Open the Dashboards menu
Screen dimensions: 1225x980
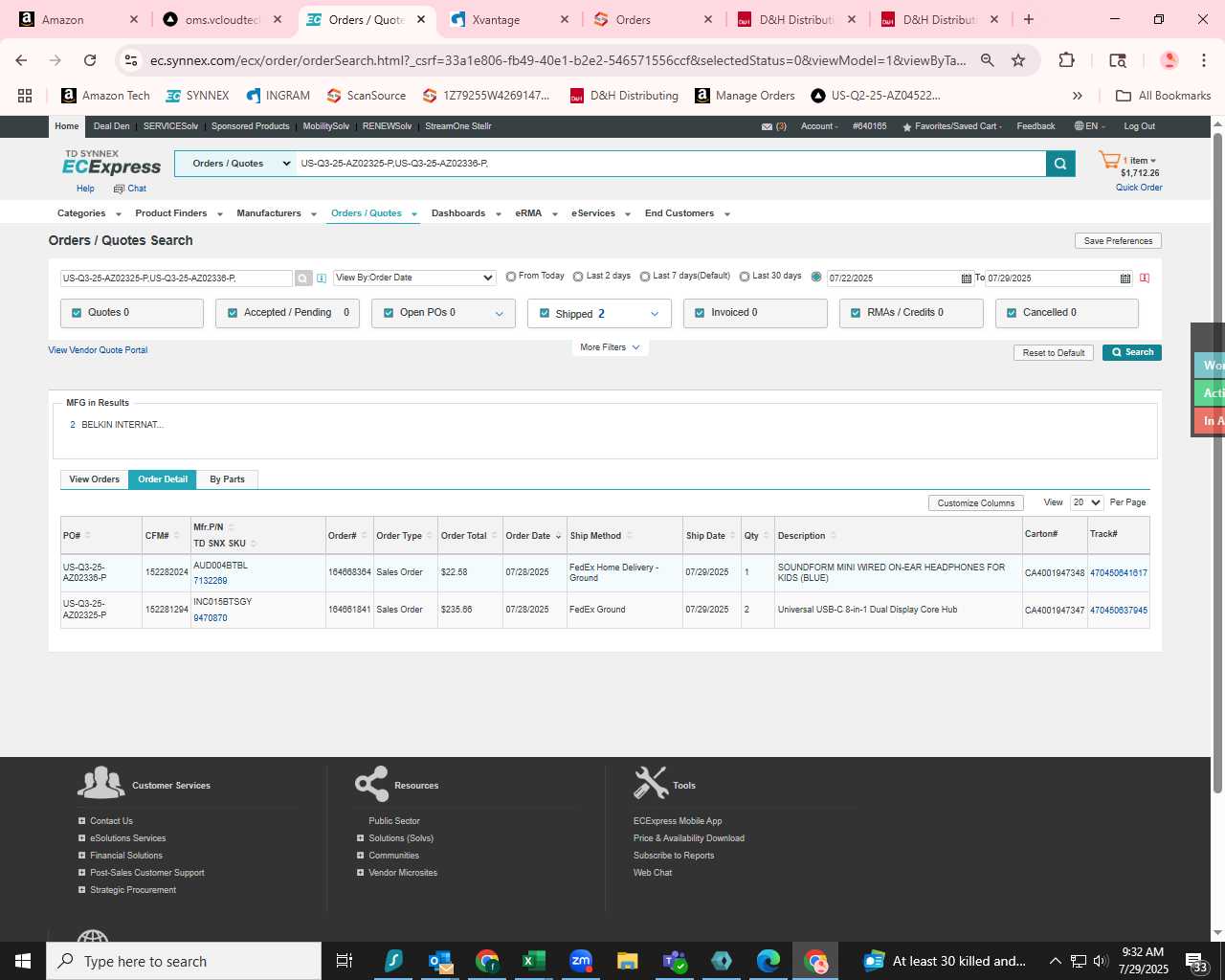coord(466,213)
